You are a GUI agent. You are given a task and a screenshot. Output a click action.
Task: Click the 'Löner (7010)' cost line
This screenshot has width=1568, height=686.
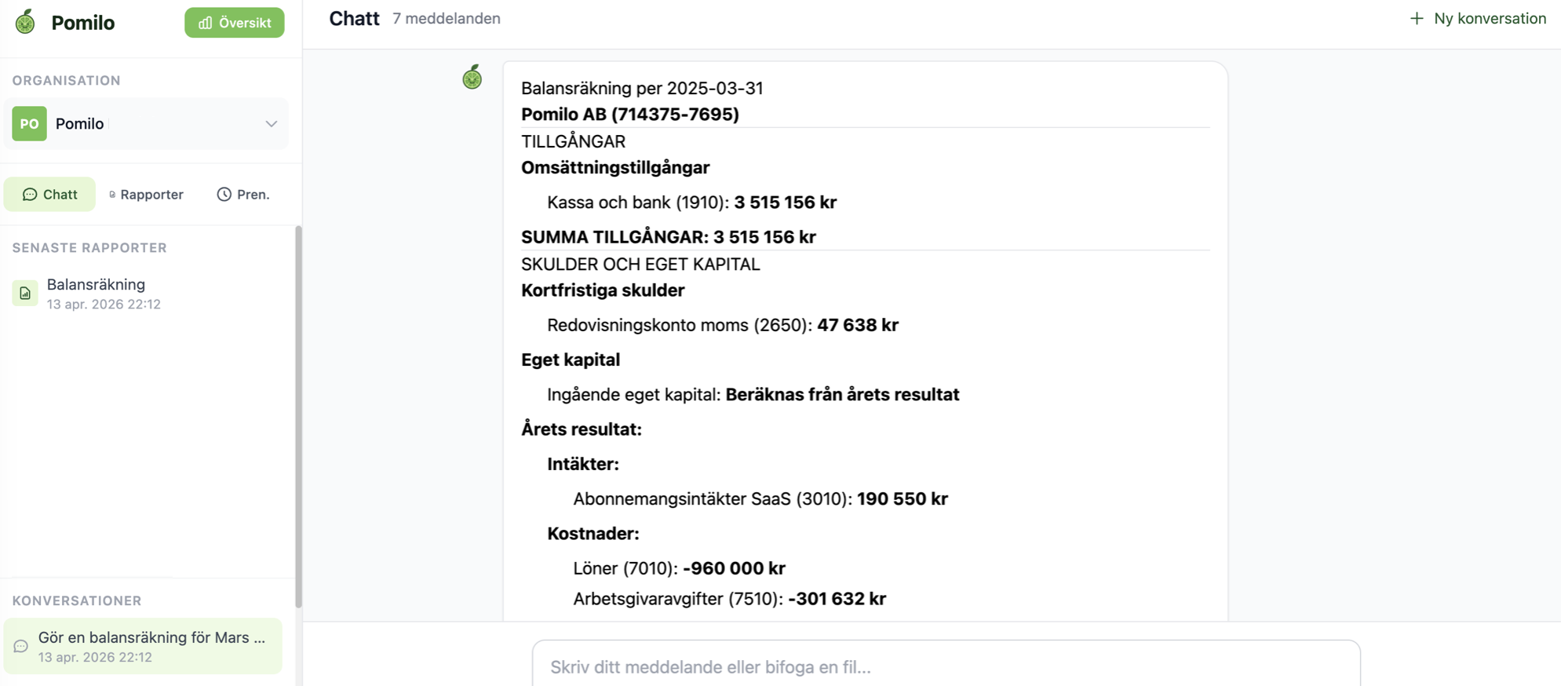coord(679,567)
